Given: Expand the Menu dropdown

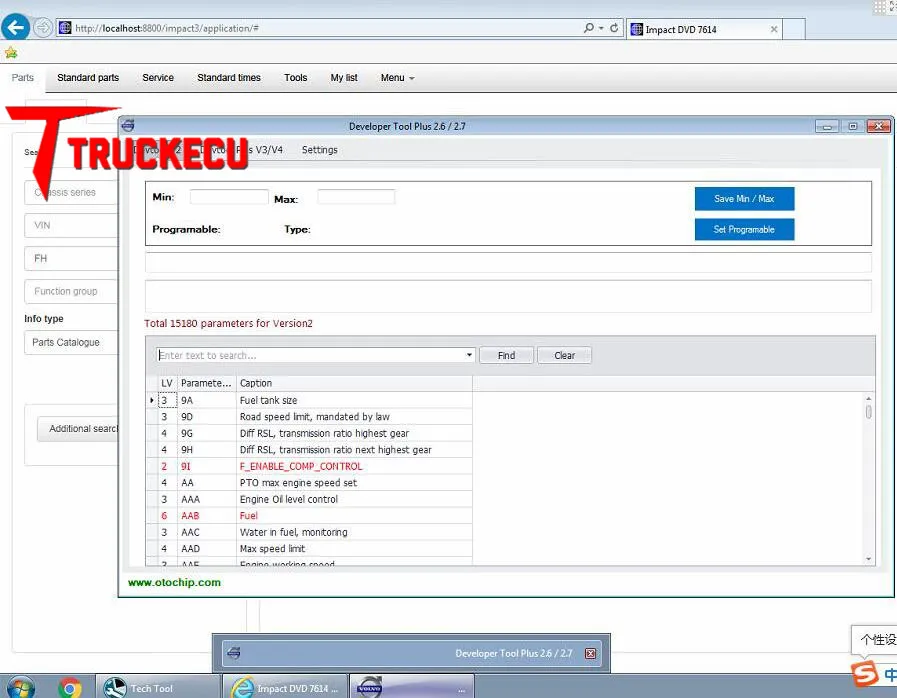Looking at the screenshot, I should (x=397, y=78).
